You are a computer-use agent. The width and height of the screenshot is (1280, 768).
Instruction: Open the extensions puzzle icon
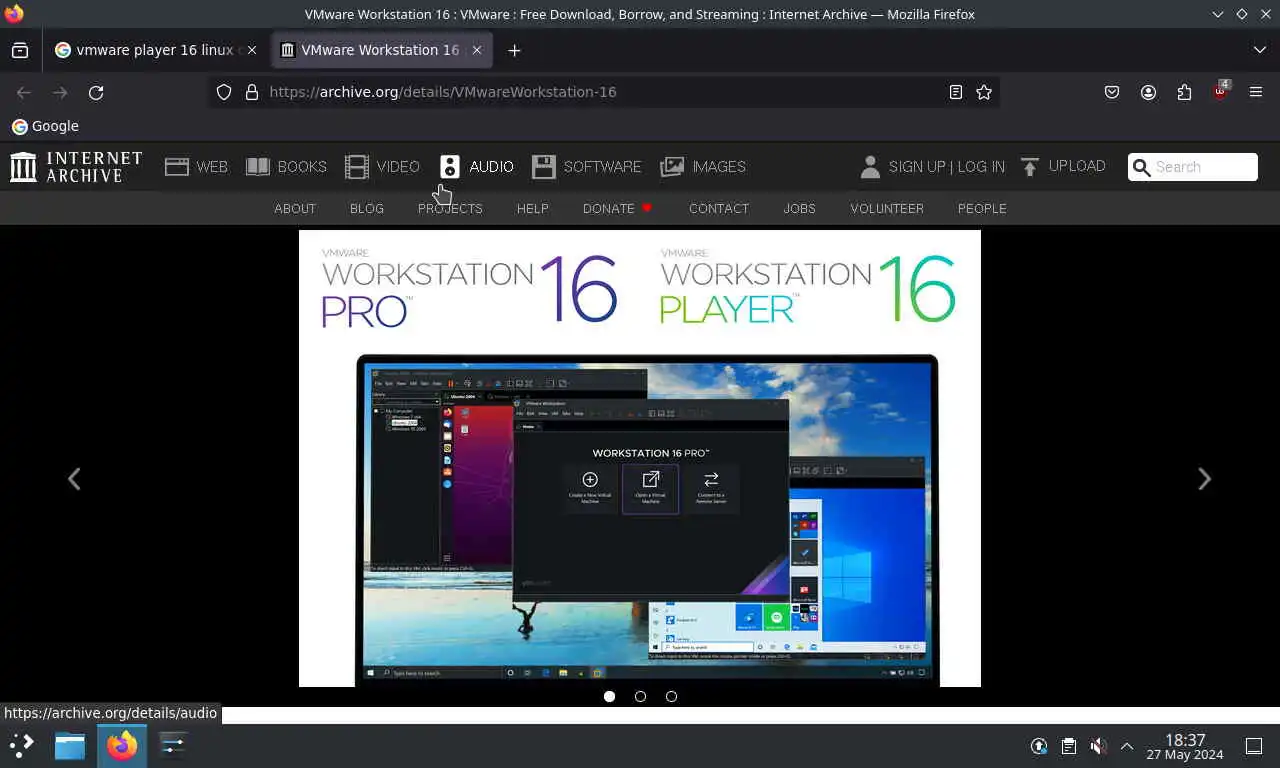coord(1184,92)
